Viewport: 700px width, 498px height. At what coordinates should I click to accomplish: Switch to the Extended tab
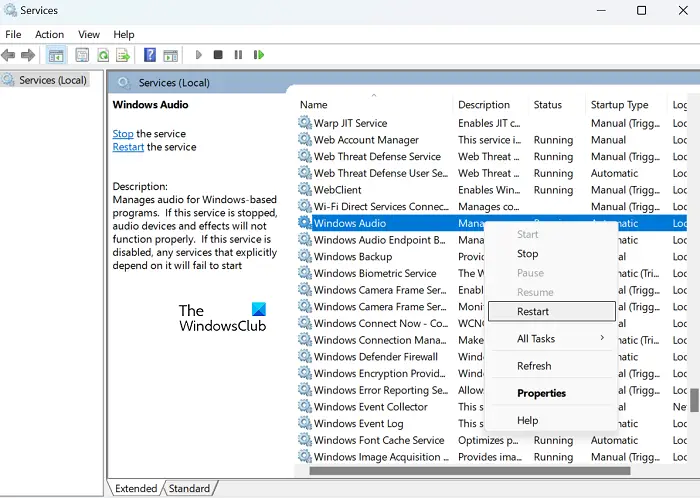136,489
